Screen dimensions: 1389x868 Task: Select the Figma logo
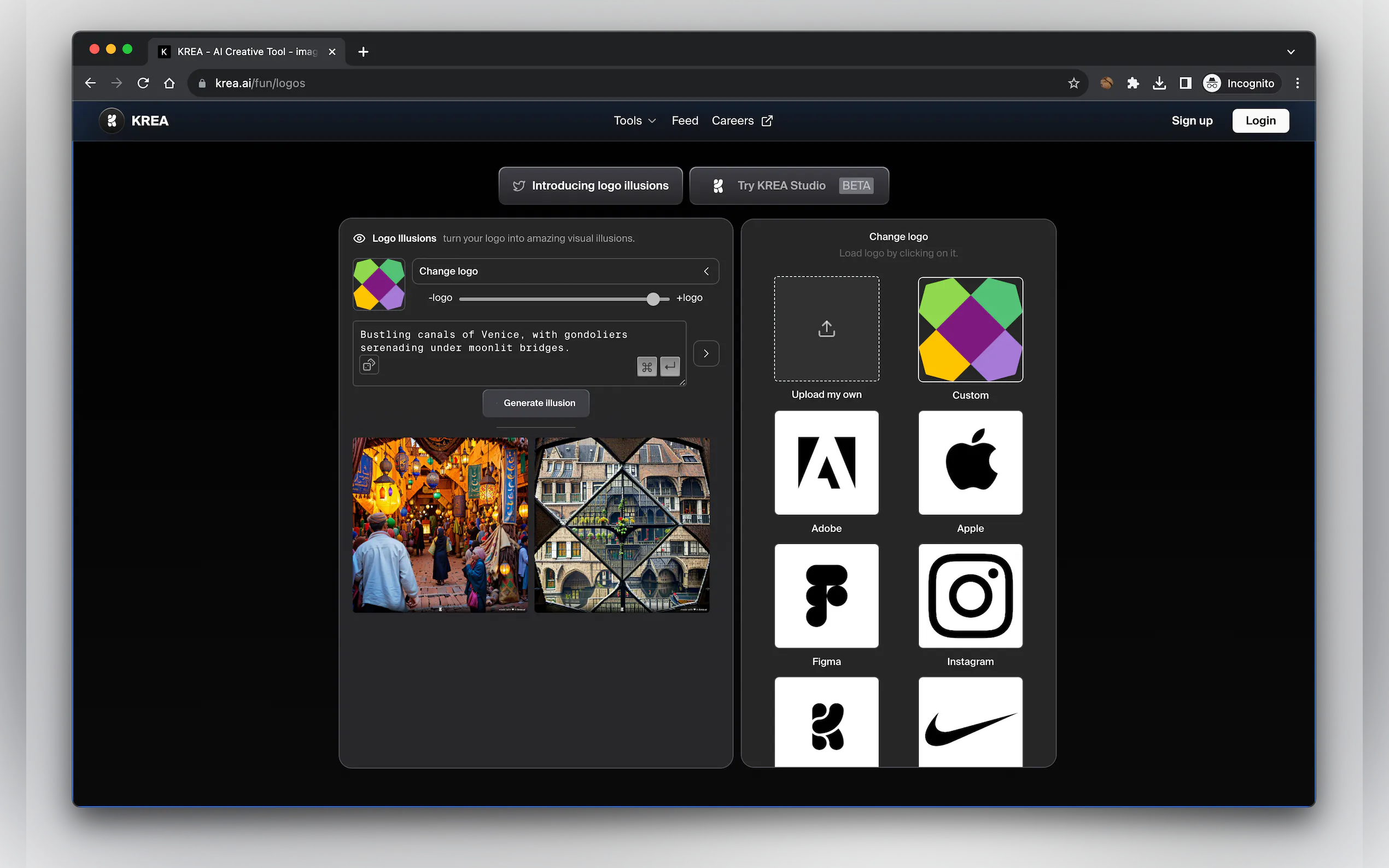pos(826,595)
